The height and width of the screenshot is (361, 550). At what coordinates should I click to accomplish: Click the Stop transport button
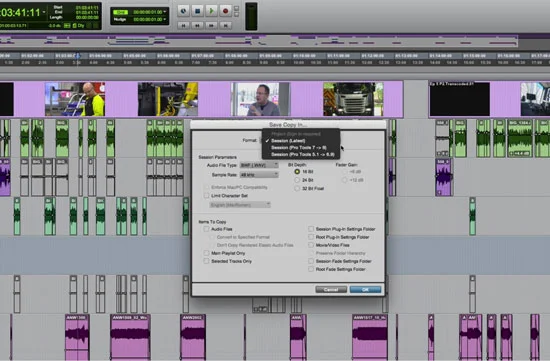pos(197,11)
